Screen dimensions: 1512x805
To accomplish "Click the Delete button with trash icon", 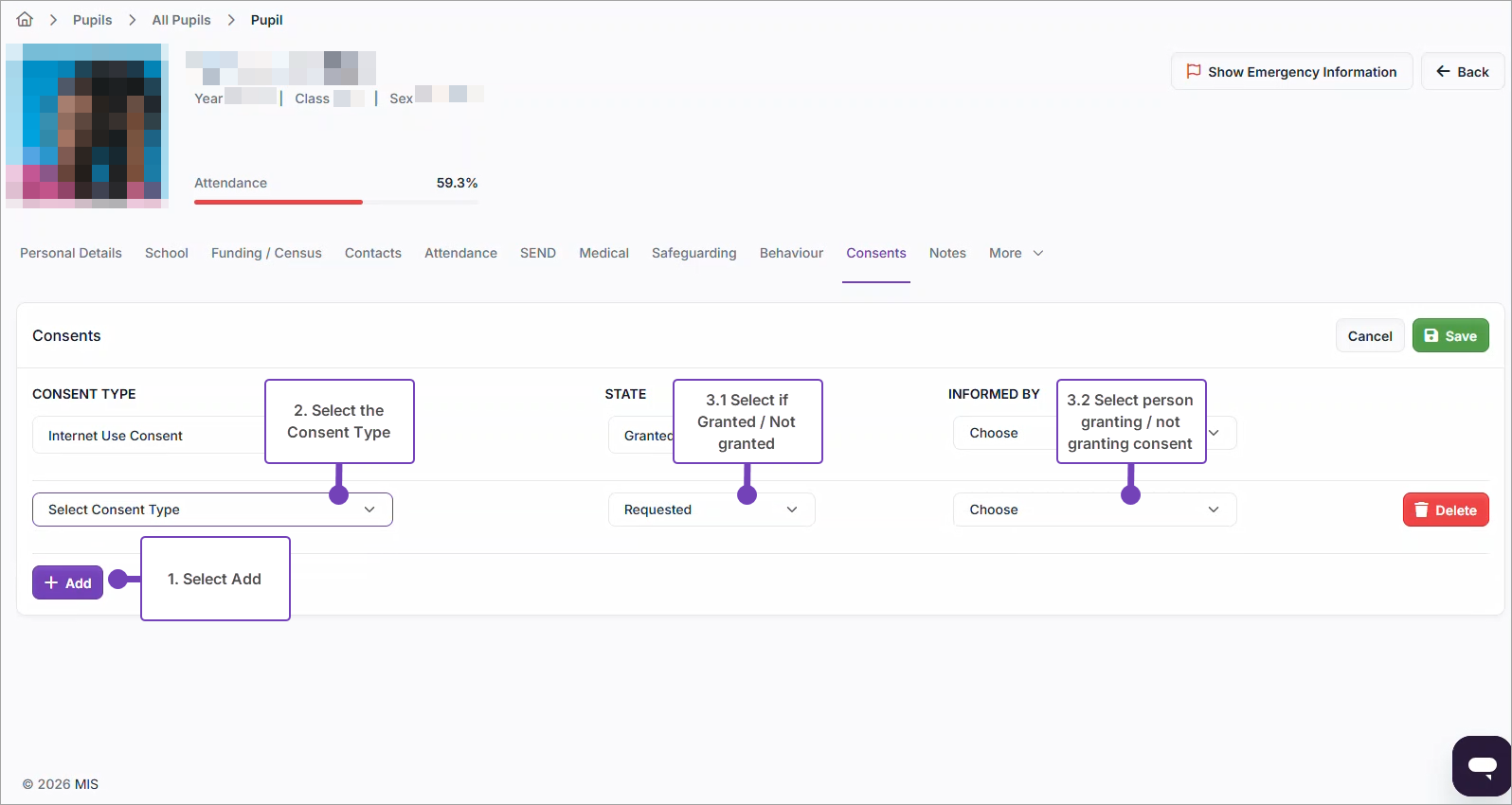I will click(1445, 510).
